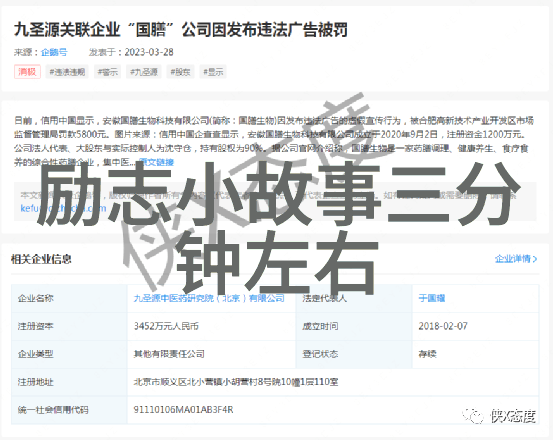Click the 企业类型 label cell
The height and width of the screenshot is (440, 553).
coord(69,354)
